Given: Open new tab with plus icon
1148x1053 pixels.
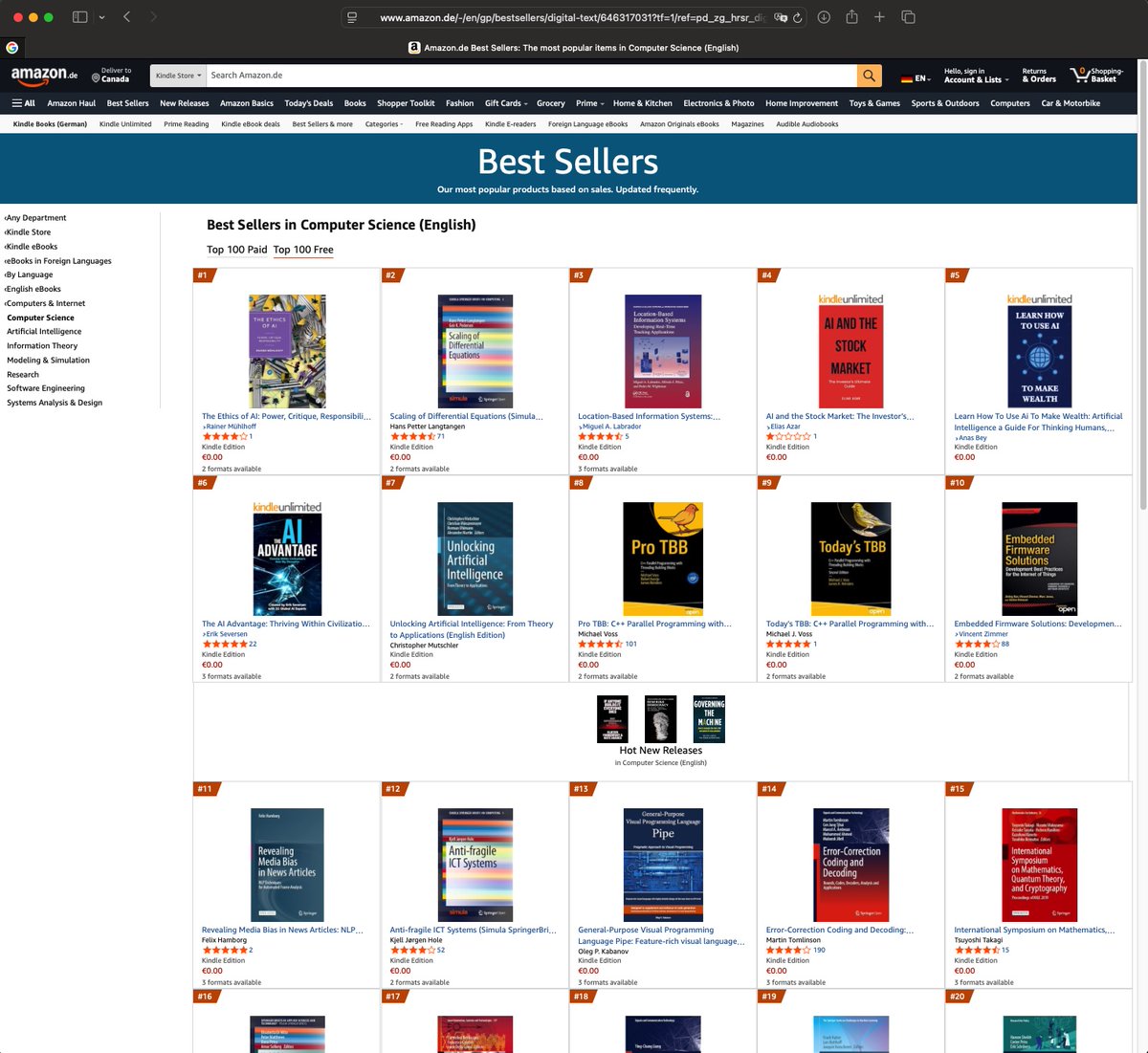Looking at the screenshot, I should [879, 17].
